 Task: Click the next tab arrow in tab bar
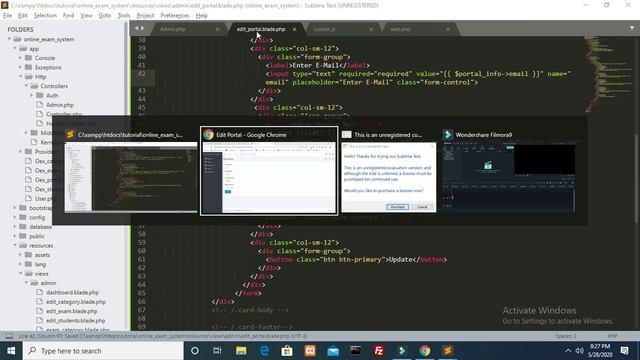pyautogui.click(x=142, y=28)
